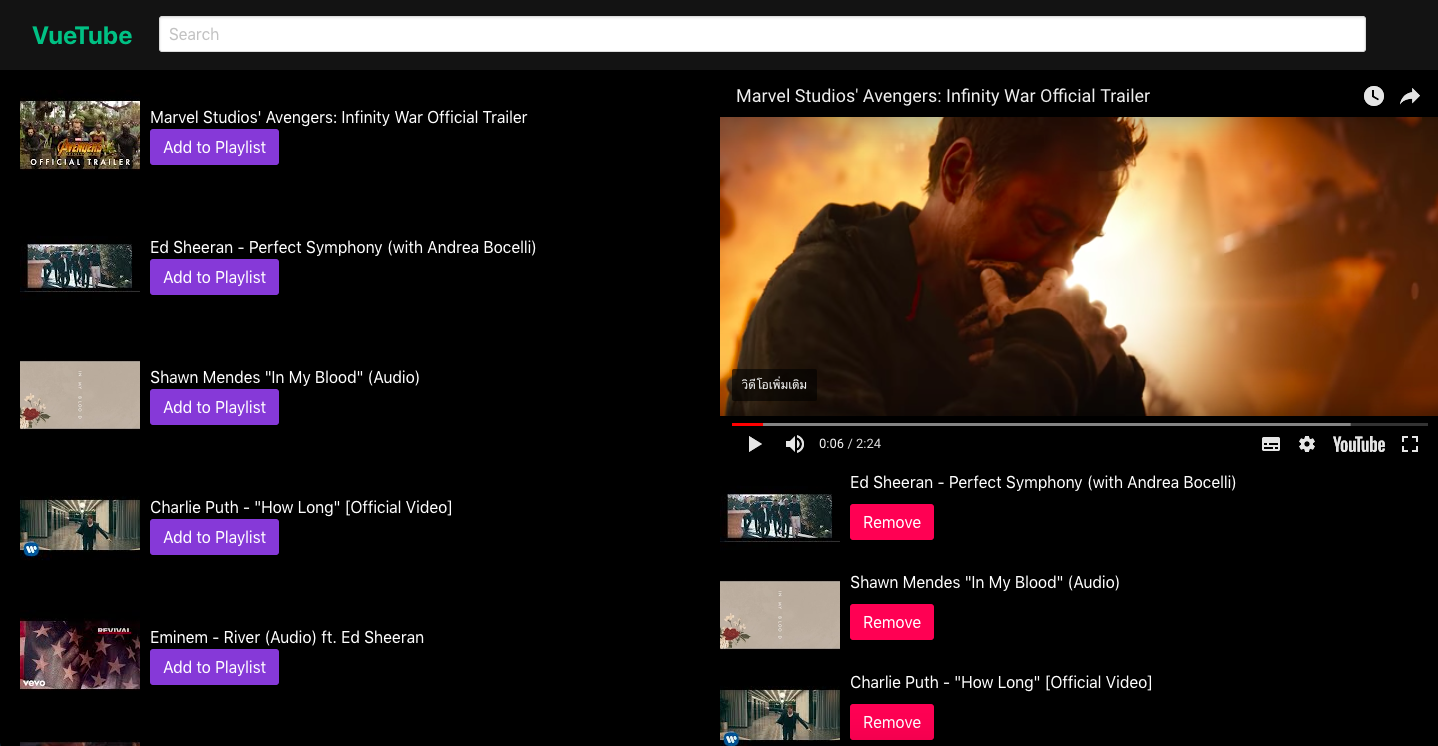
Task: Click the VueTube logo
Action: (x=82, y=35)
